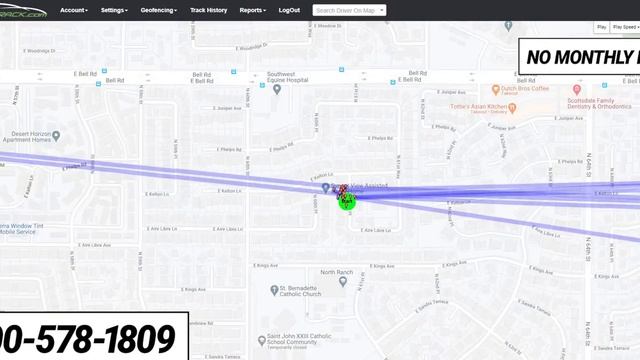
Task: Click the North Ranch map pin
Action: tap(343, 281)
